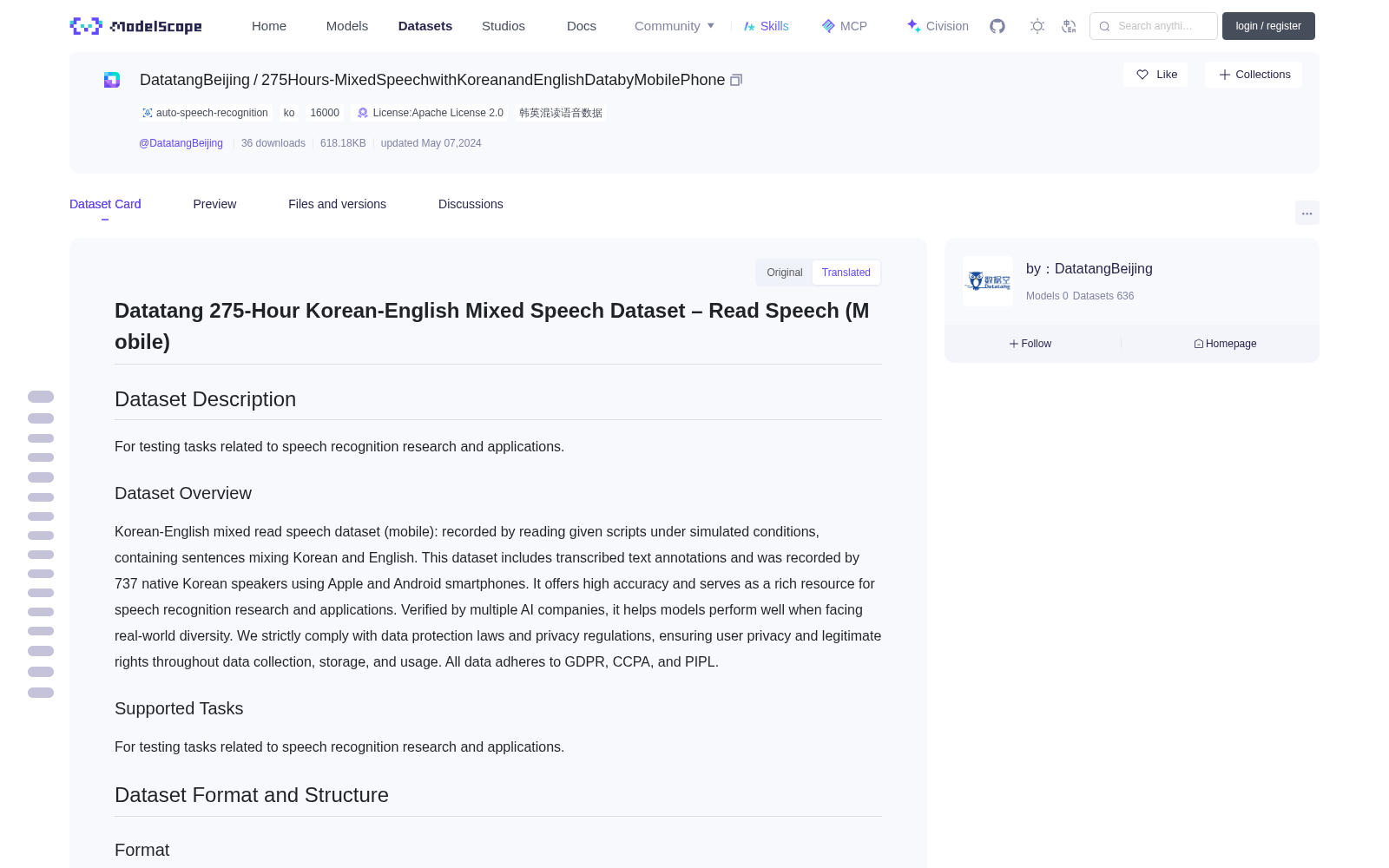Open the three-dots more options button
This screenshot has height=868, width=1389.
point(1307,213)
